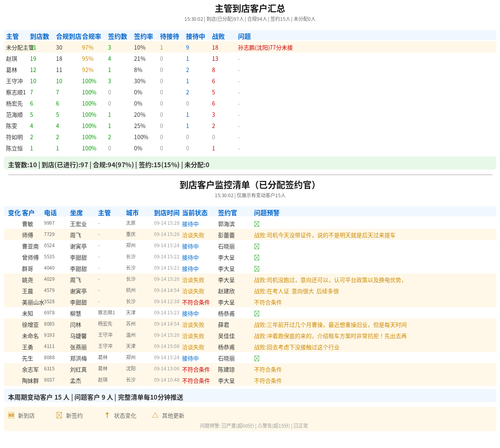Image resolution: width=500 pixels, height=448 pixels.
Task: Click the 95% compliance rate value
Action: [x=88, y=59]
